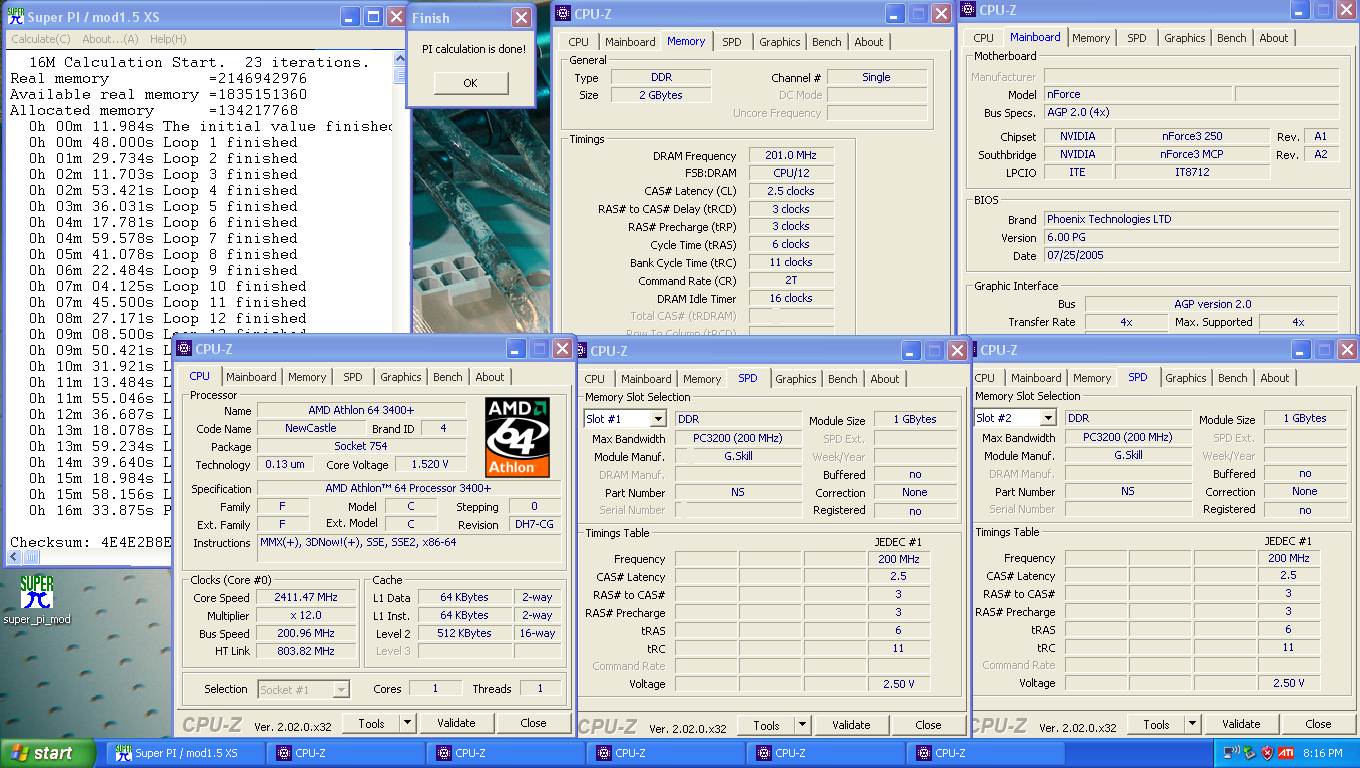
Task: Open the Calculate(C) menu in Super PI
Action: click(41, 39)
